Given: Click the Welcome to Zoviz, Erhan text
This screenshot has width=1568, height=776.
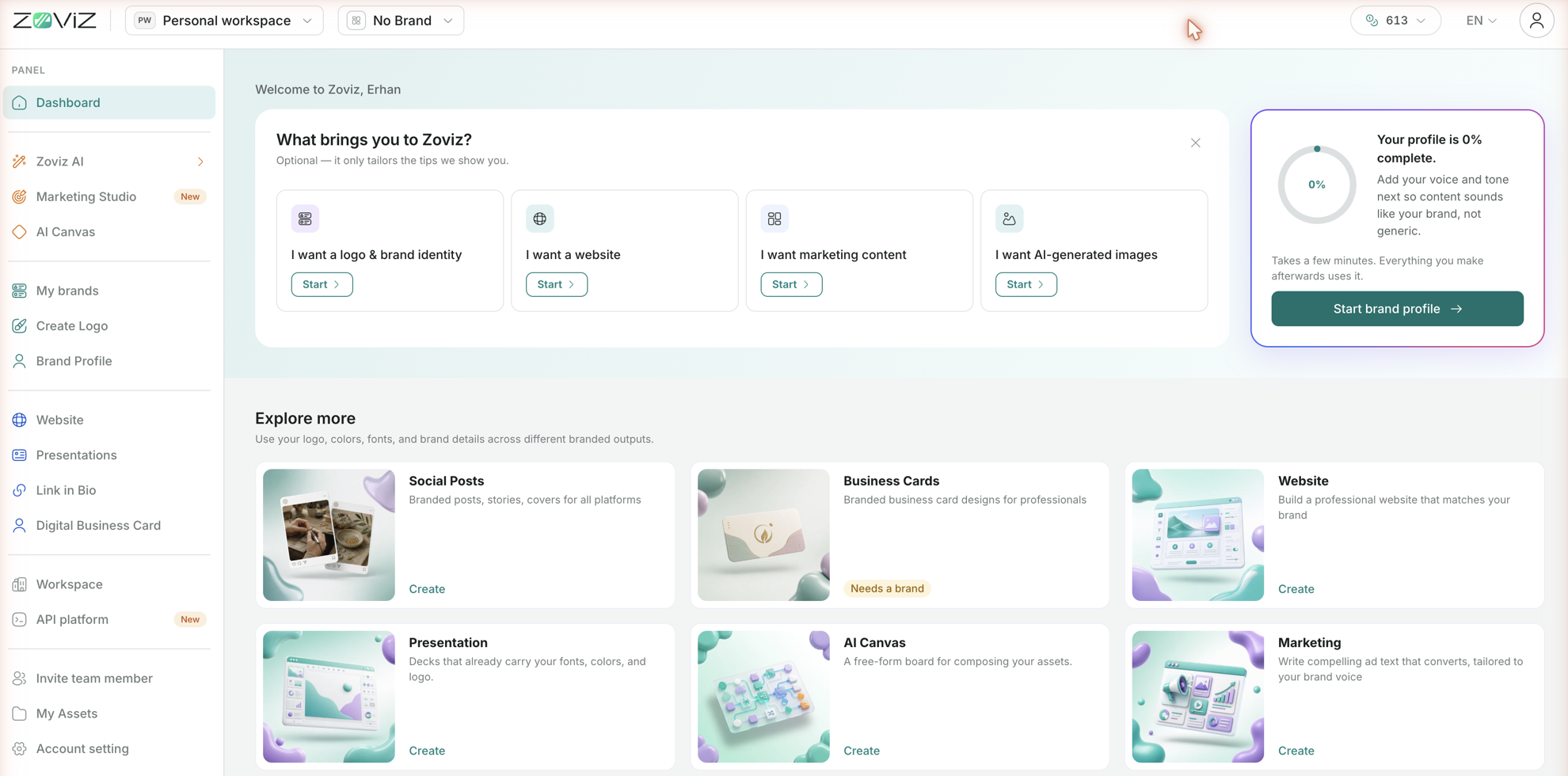Looking at the screenshot, I should click(328, 89).
